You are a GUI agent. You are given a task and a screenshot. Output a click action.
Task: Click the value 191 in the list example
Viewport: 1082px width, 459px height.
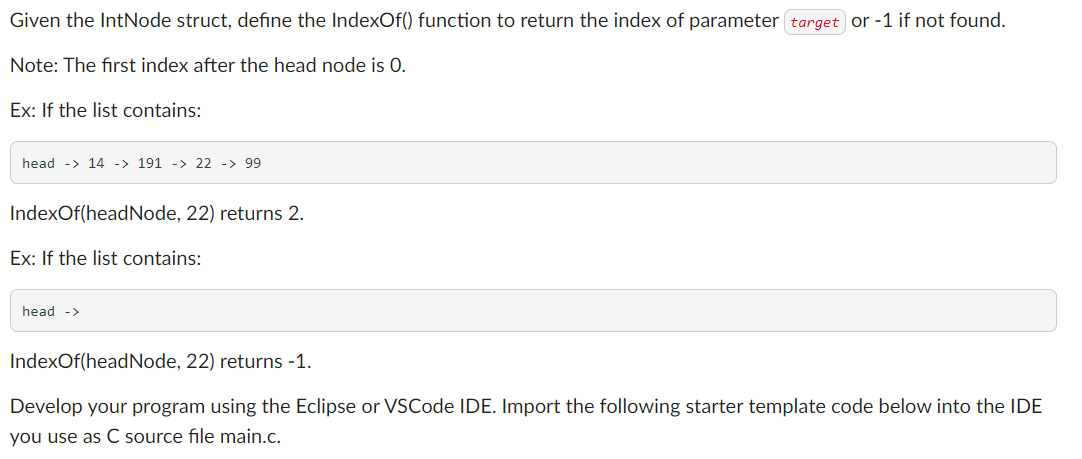click(150, 164)
